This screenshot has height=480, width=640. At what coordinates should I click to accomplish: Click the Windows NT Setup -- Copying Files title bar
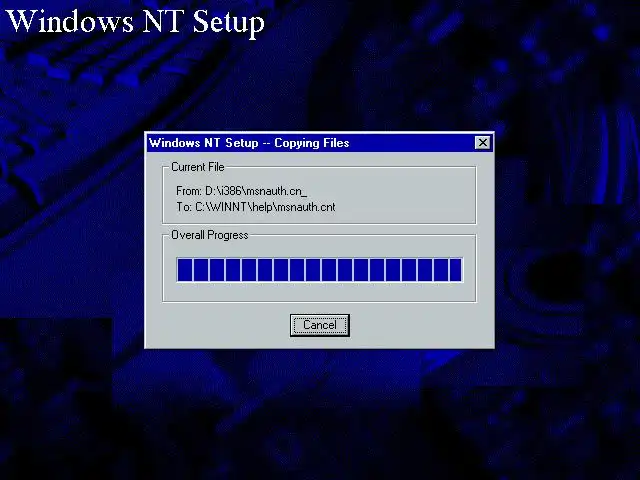[320, 143]
